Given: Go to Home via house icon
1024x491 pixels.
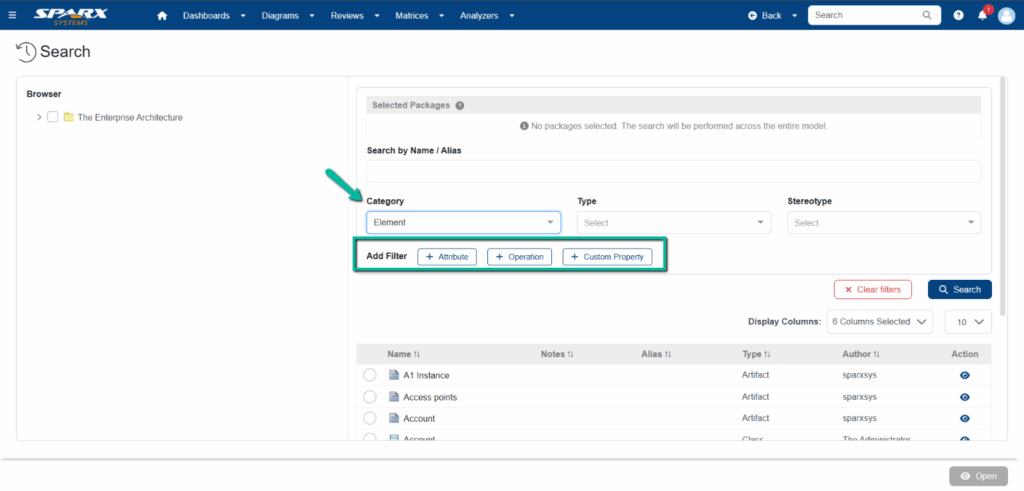Looking at the screenshot, I should pos(163,16).
